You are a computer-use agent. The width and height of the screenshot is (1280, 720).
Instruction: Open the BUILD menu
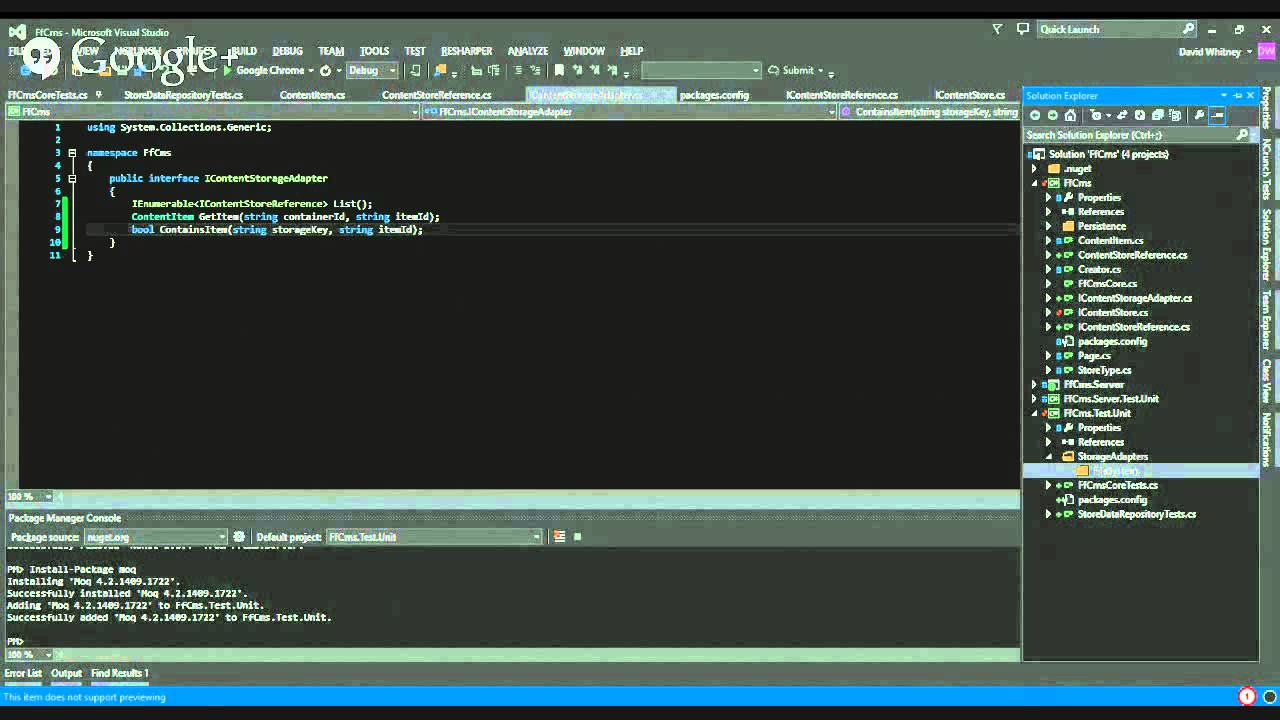click(243, 51)
